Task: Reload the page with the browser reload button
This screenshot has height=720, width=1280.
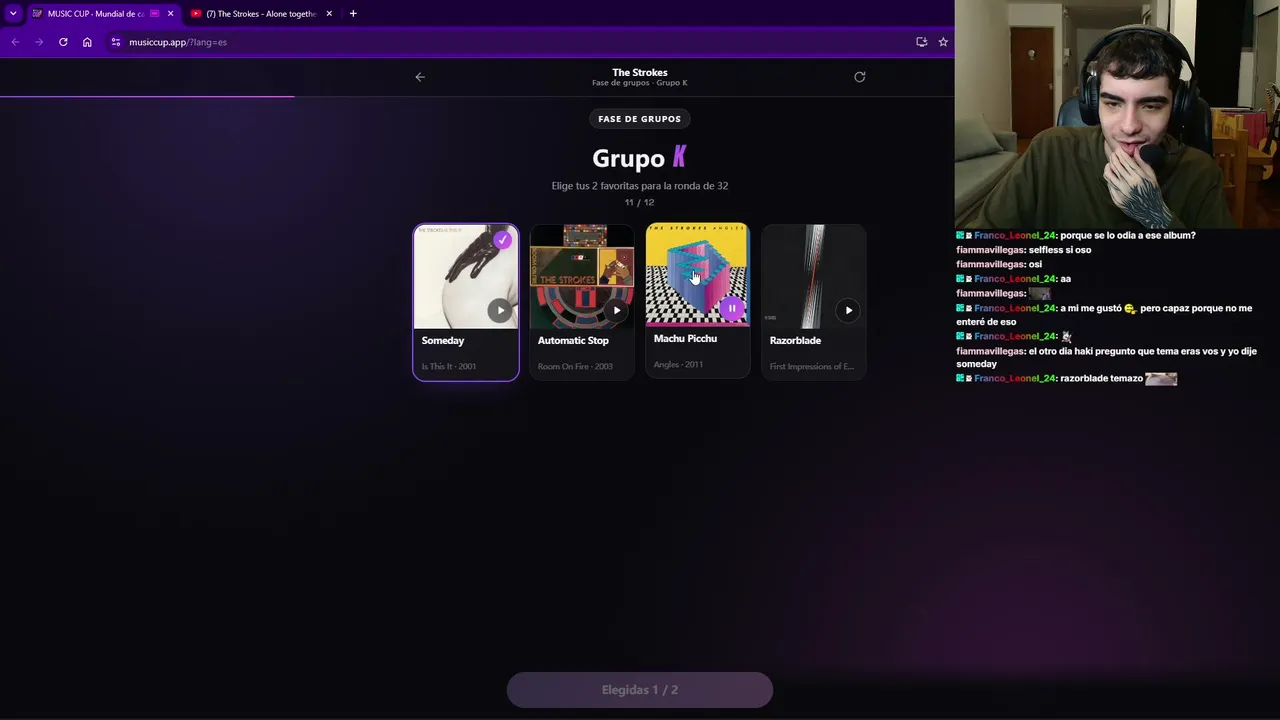Action: [63, 42]
